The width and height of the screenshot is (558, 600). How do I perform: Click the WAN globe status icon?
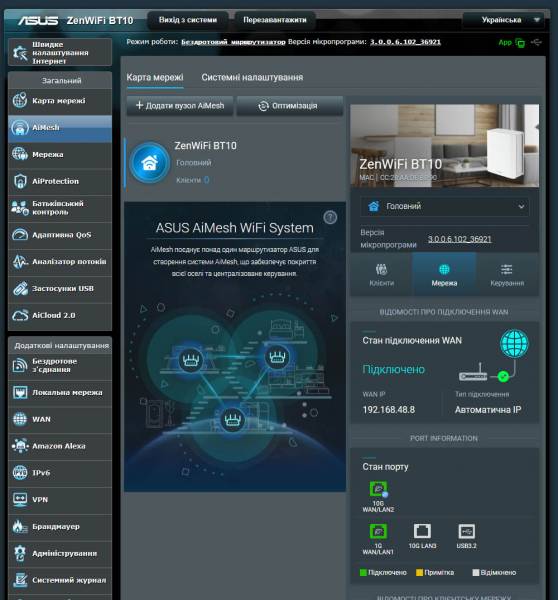514,344
